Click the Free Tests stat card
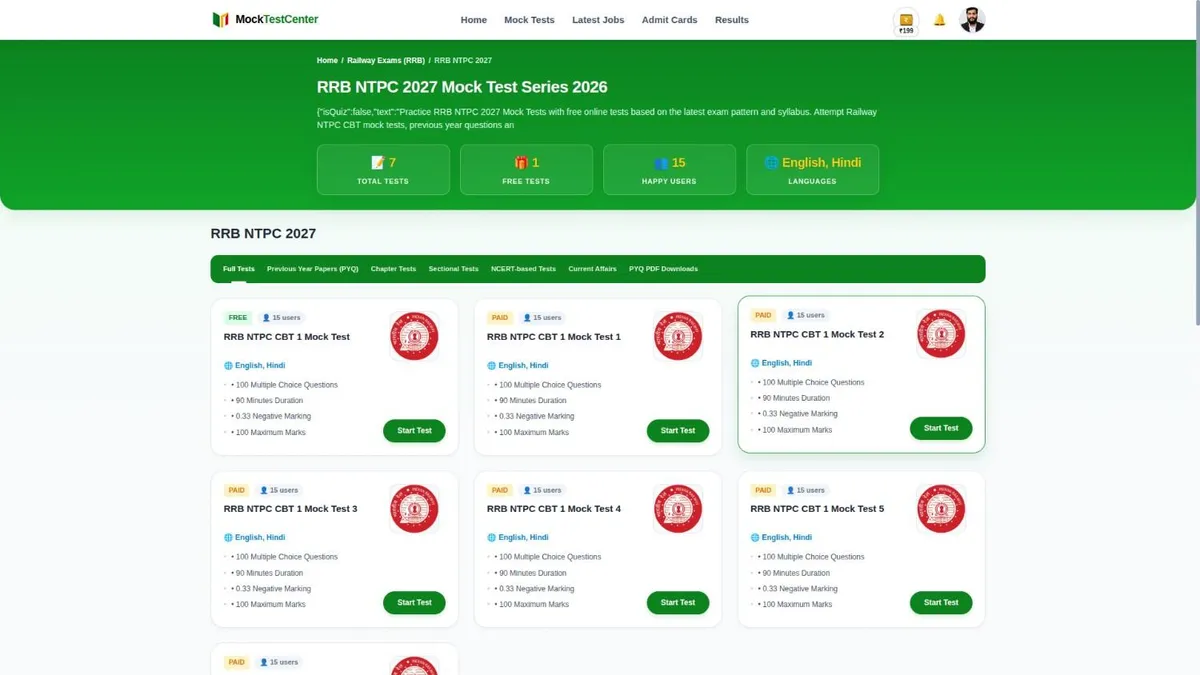The height and width of the screenshot is (675, 1200). coord(526,169)
